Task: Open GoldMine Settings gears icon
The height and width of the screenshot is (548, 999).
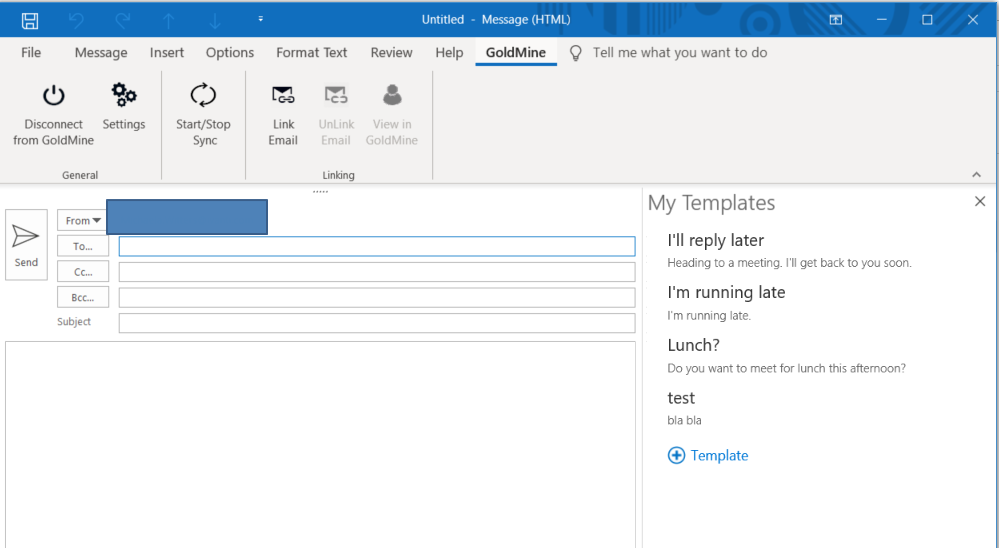Action: point(124,96)
